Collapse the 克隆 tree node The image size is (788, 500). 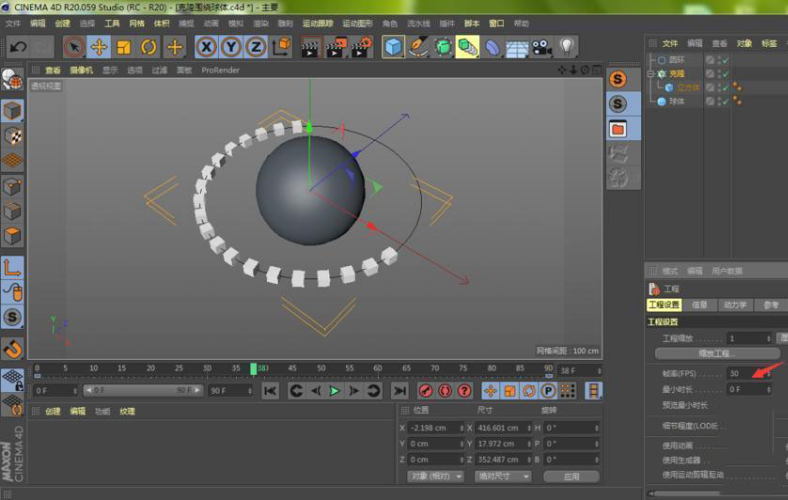coord(650,74)
